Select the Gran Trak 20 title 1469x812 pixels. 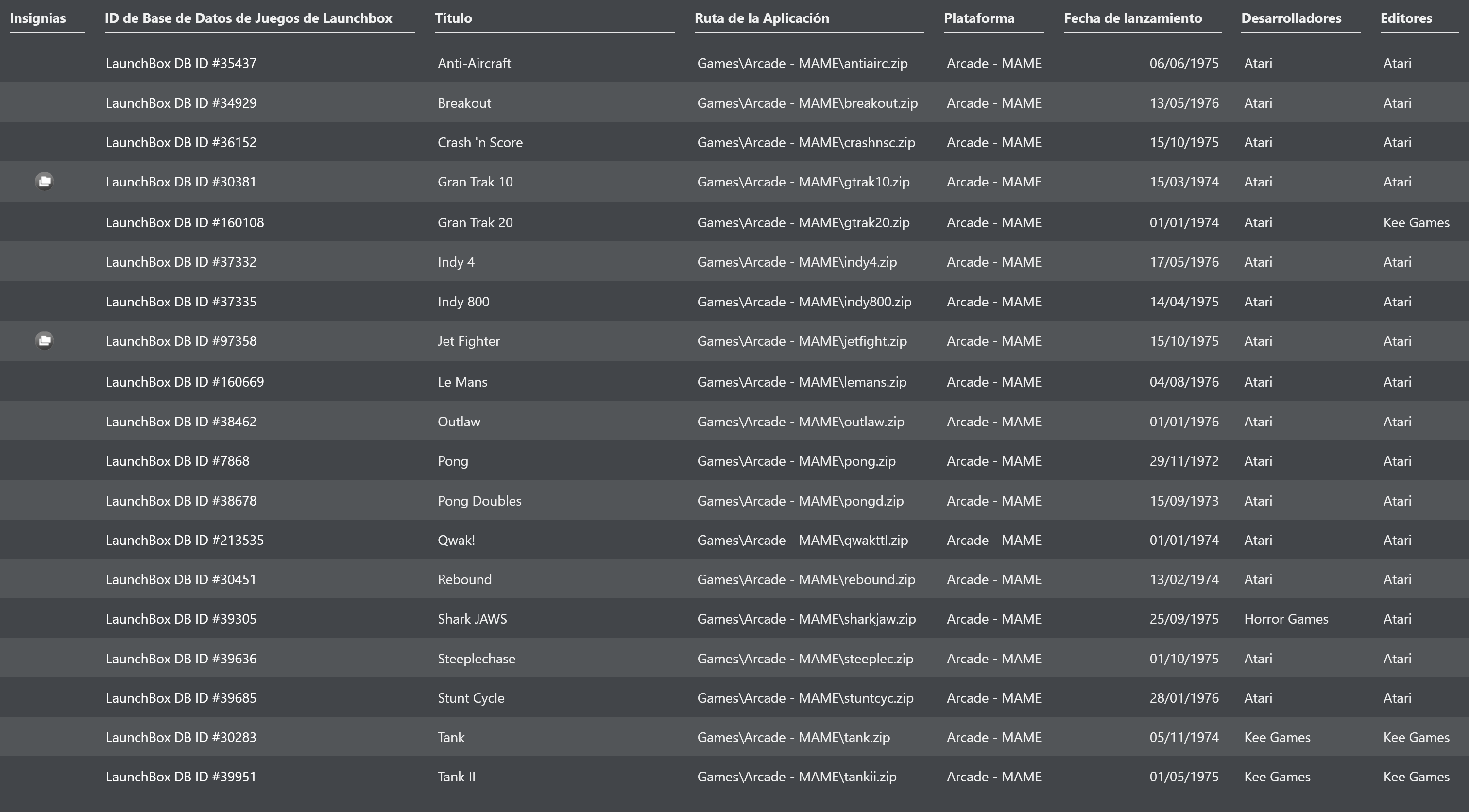coord(475,222)
